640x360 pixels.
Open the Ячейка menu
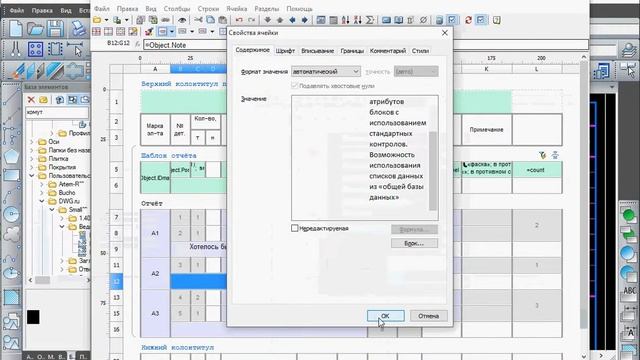(x=237, y=9)
